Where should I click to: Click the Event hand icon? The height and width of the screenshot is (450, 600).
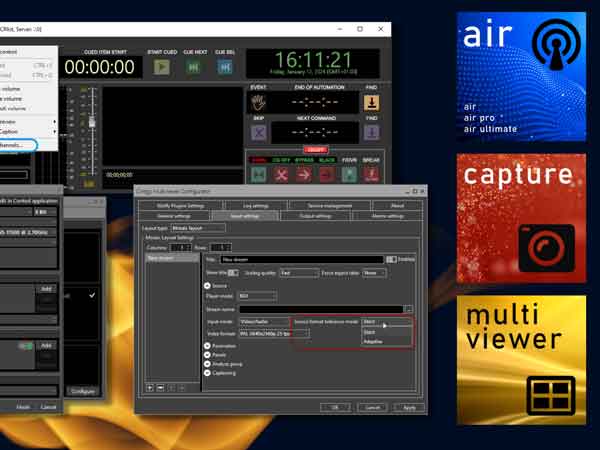[258, 103]
